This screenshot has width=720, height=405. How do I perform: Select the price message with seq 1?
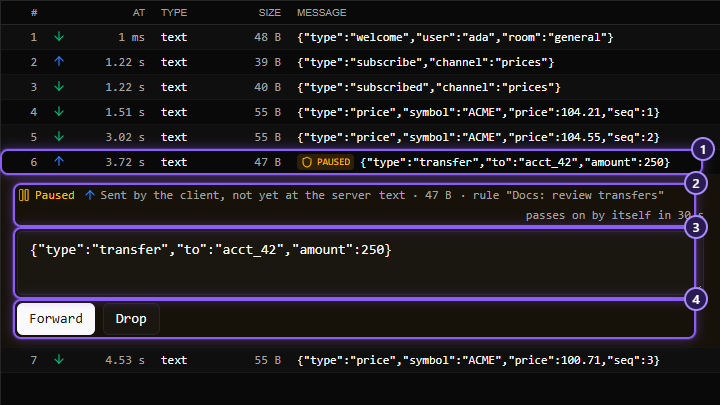click(x=478, y=112)
